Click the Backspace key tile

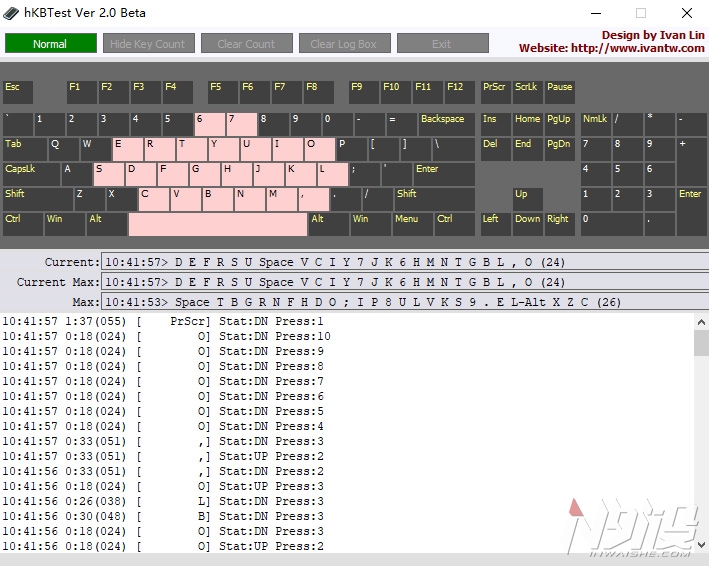point(446,124)
